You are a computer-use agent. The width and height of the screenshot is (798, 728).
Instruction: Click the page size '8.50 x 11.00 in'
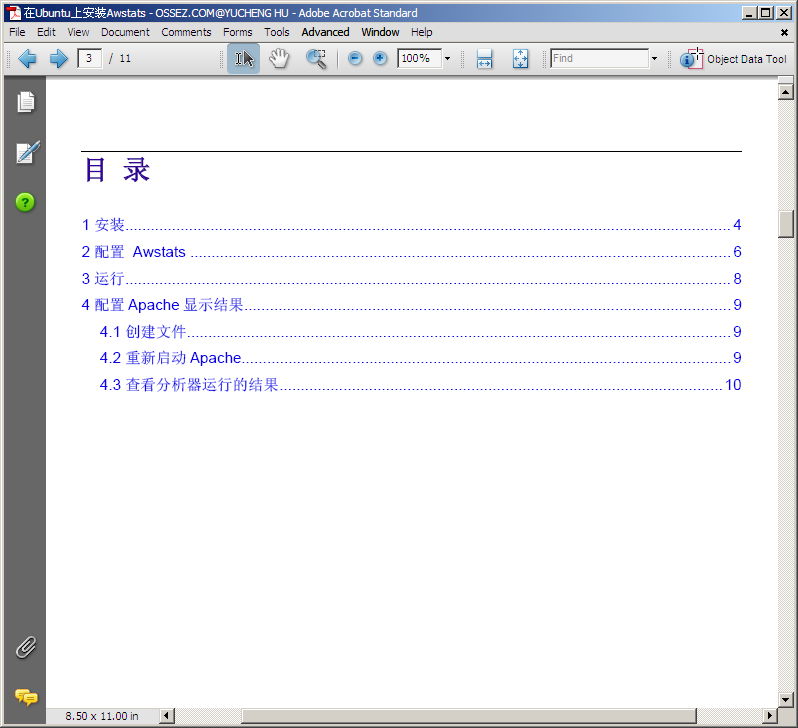point(102,716)
